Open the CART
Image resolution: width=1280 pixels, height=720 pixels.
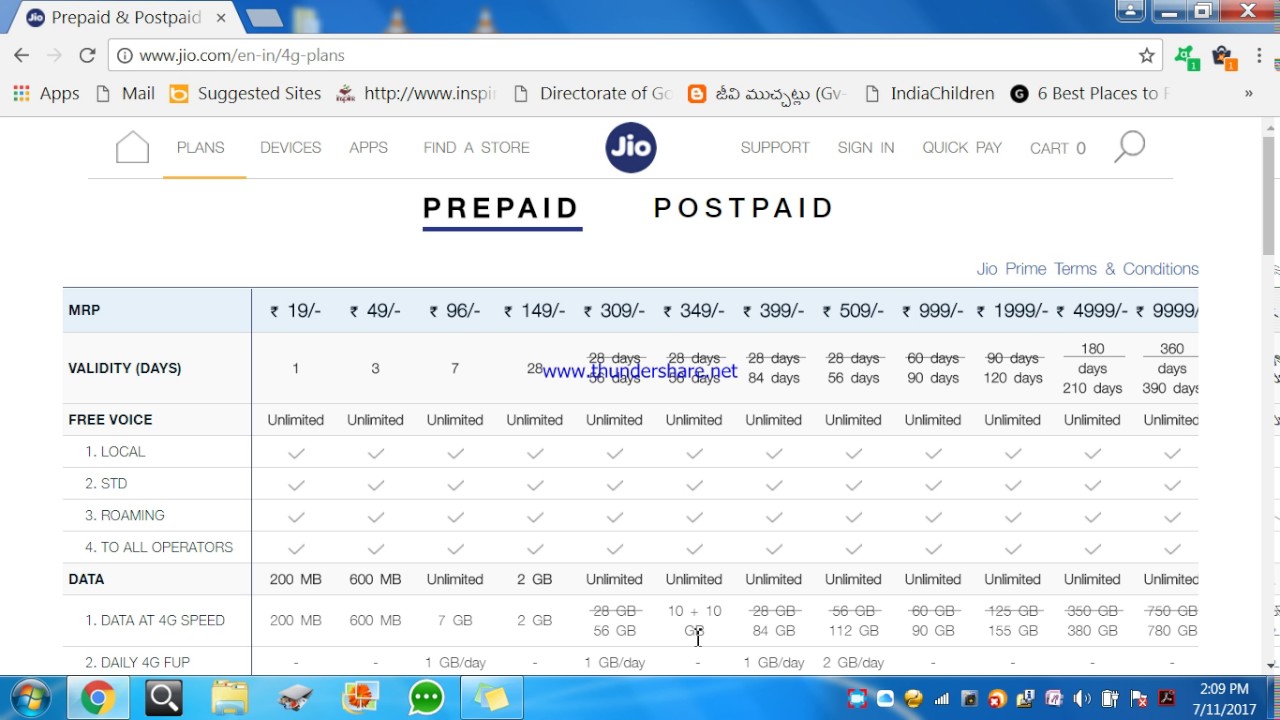(x=1058, y=148)
